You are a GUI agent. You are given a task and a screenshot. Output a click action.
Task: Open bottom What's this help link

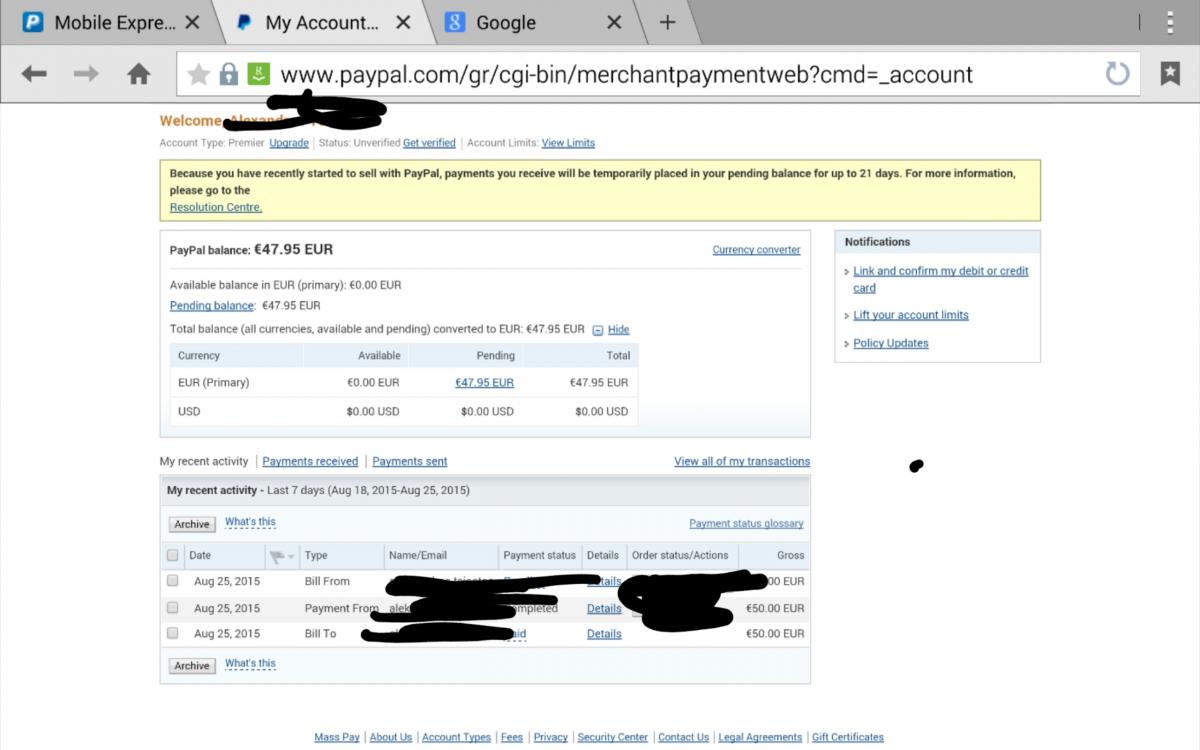[x=250, y=664]
